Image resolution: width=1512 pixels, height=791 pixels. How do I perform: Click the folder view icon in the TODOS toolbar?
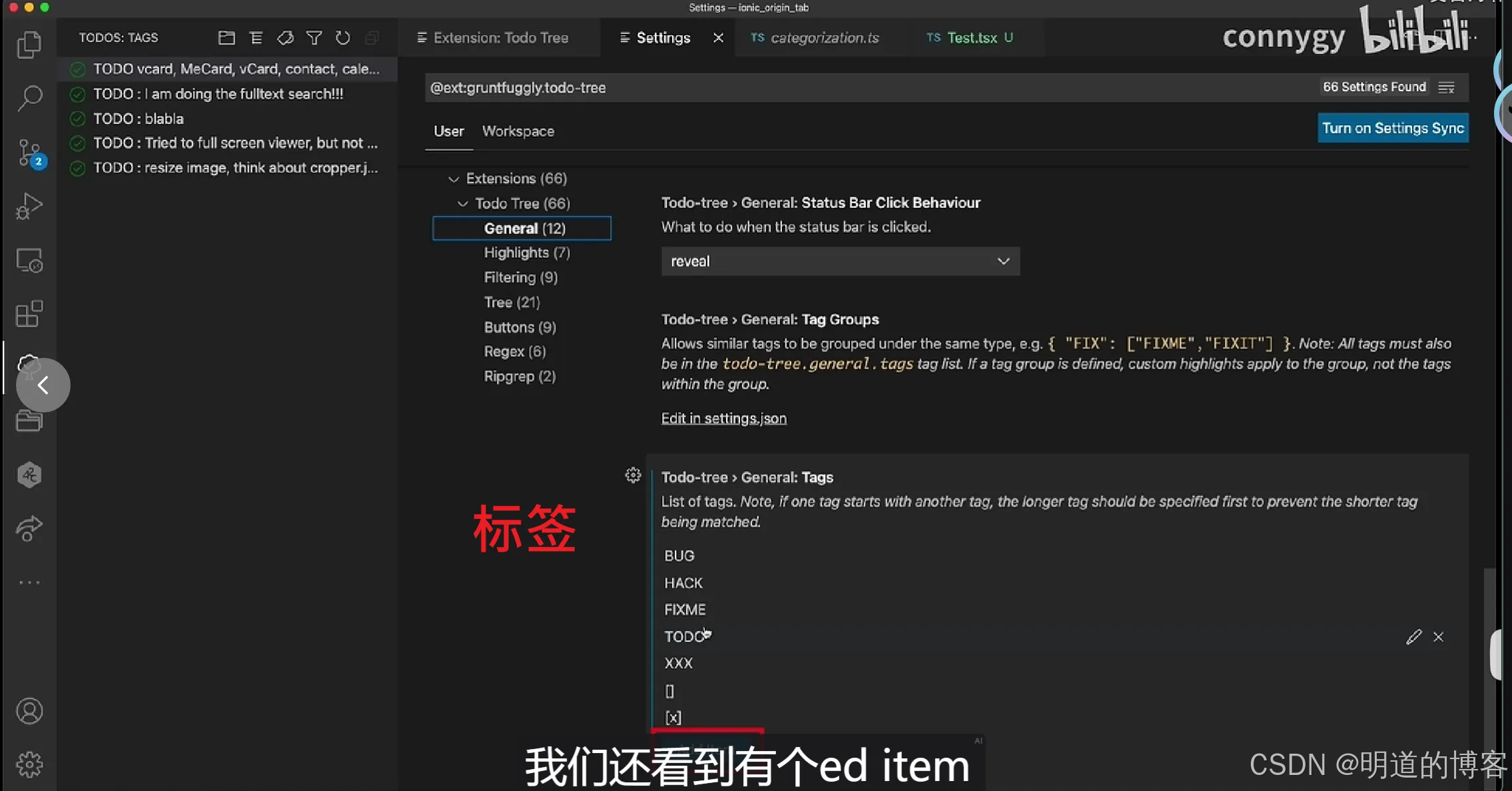[226, 38]
